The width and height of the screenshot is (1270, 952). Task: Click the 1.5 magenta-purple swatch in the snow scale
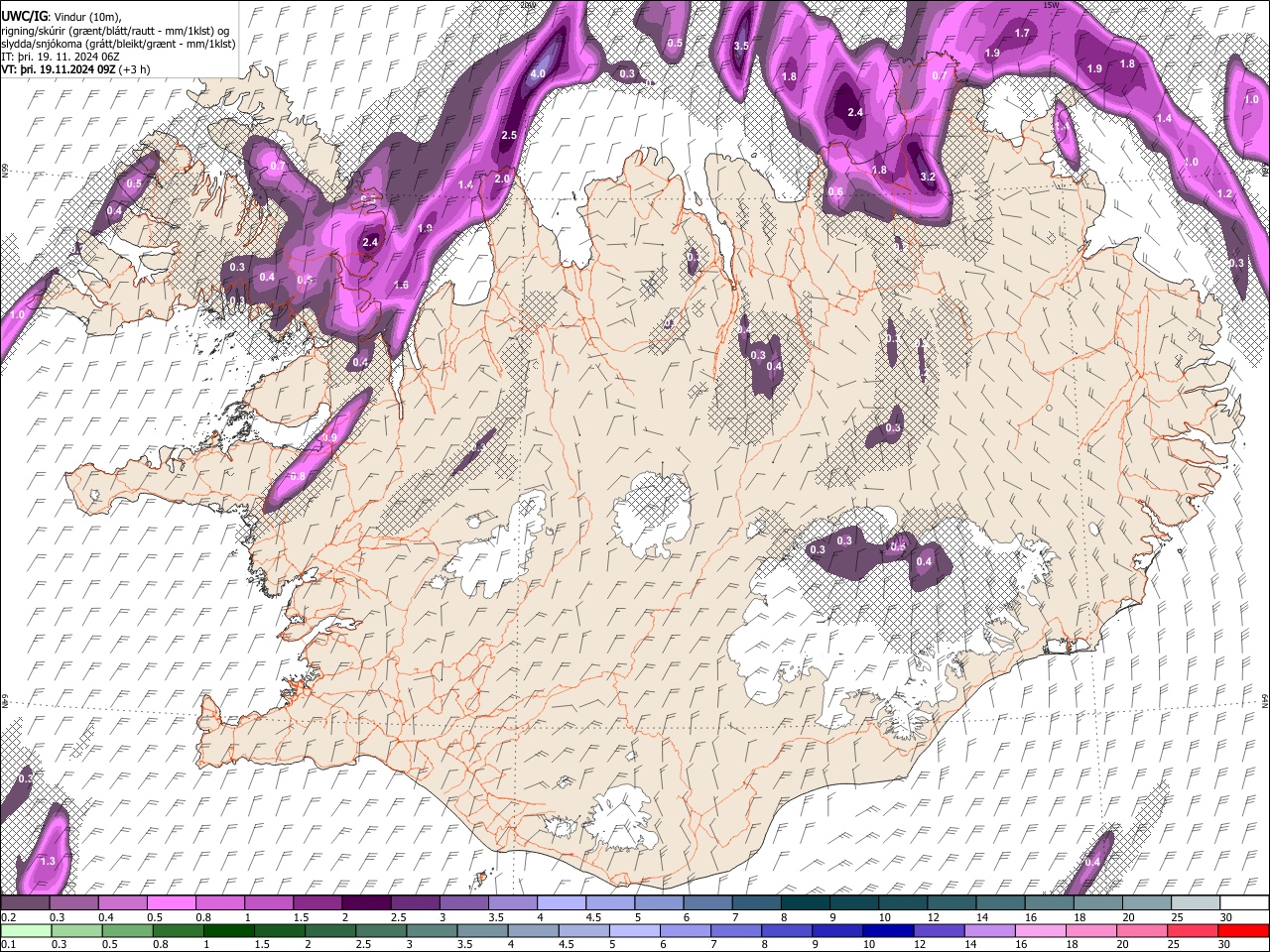point(317,903)
